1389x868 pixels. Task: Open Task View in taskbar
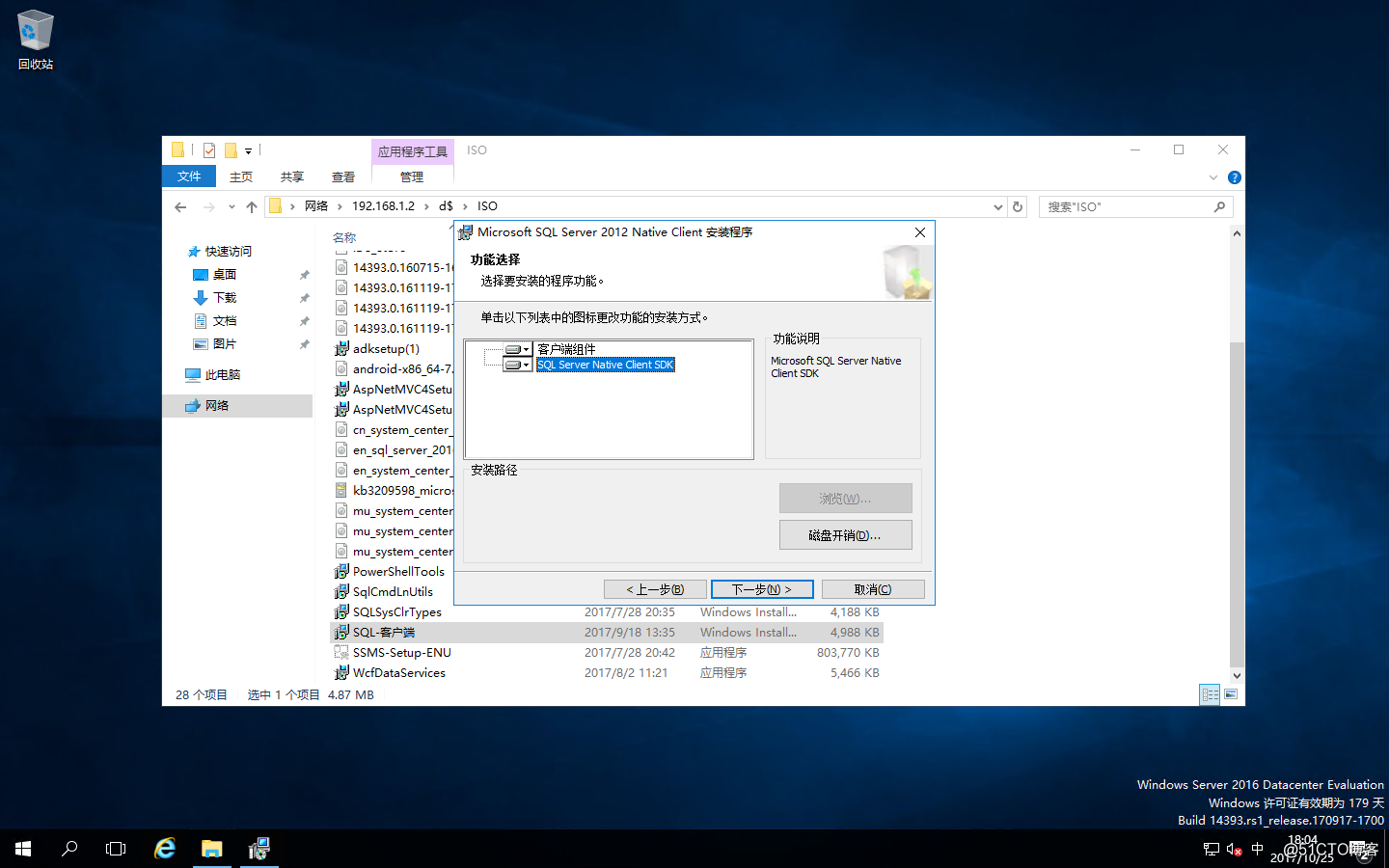116,849
